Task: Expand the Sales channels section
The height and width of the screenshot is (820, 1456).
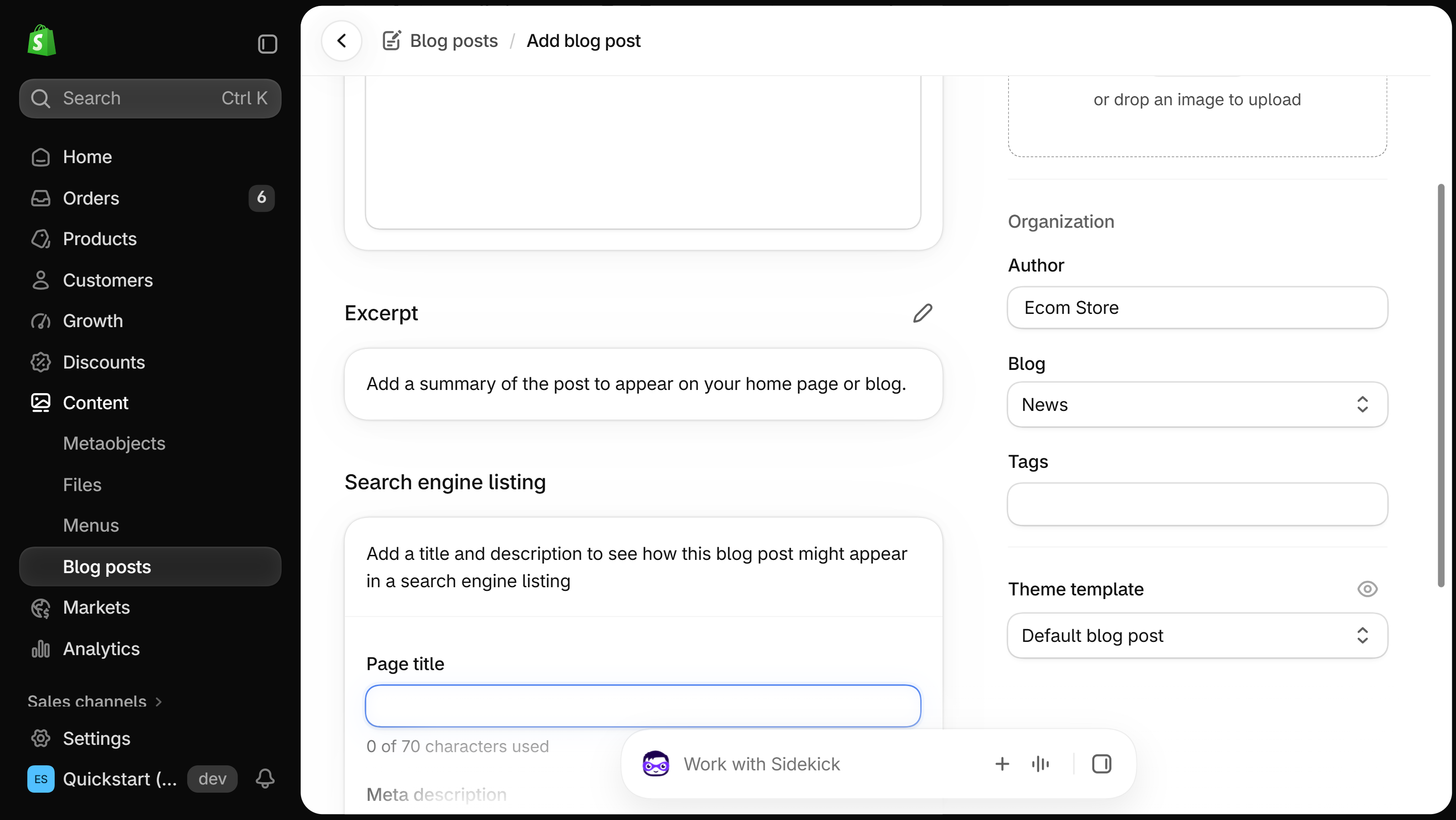Action: [95, 701]
